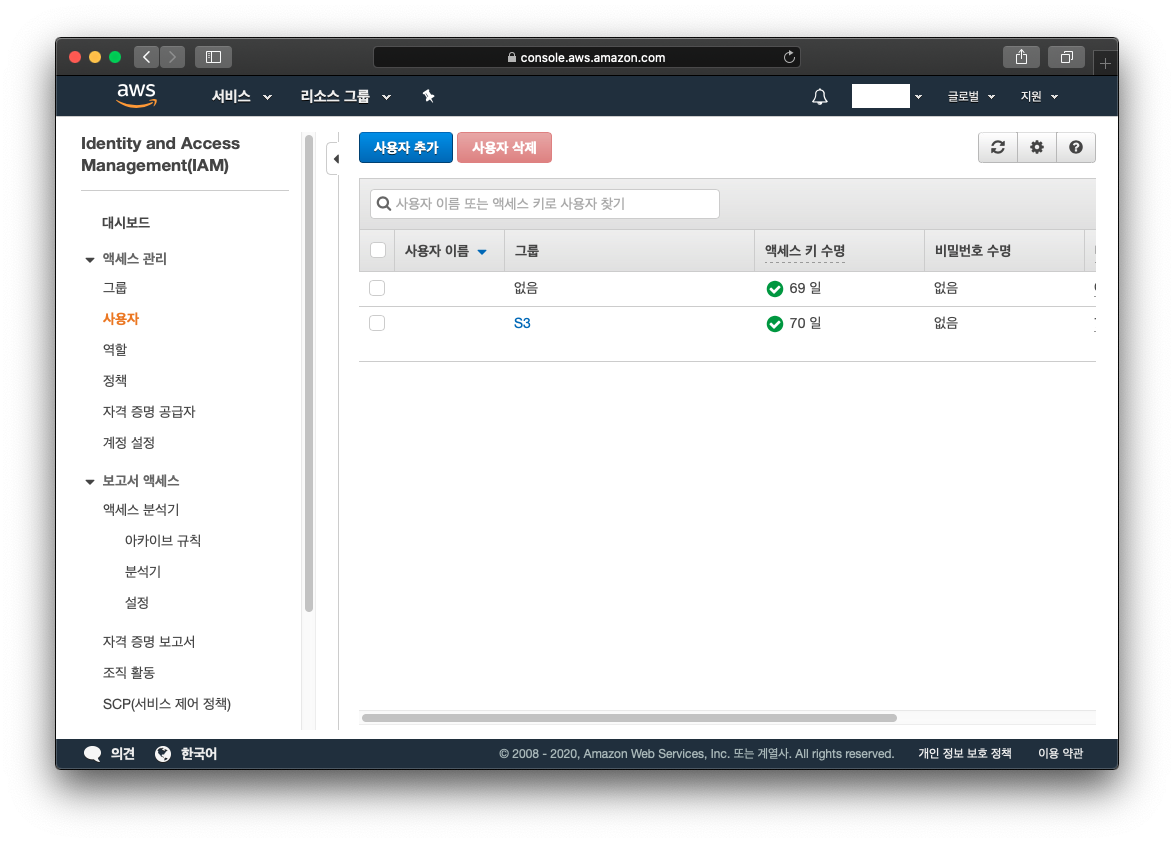This screenshot has width=1174, height=843.
Task: Select the second user row checkbox
Action: 377,322
